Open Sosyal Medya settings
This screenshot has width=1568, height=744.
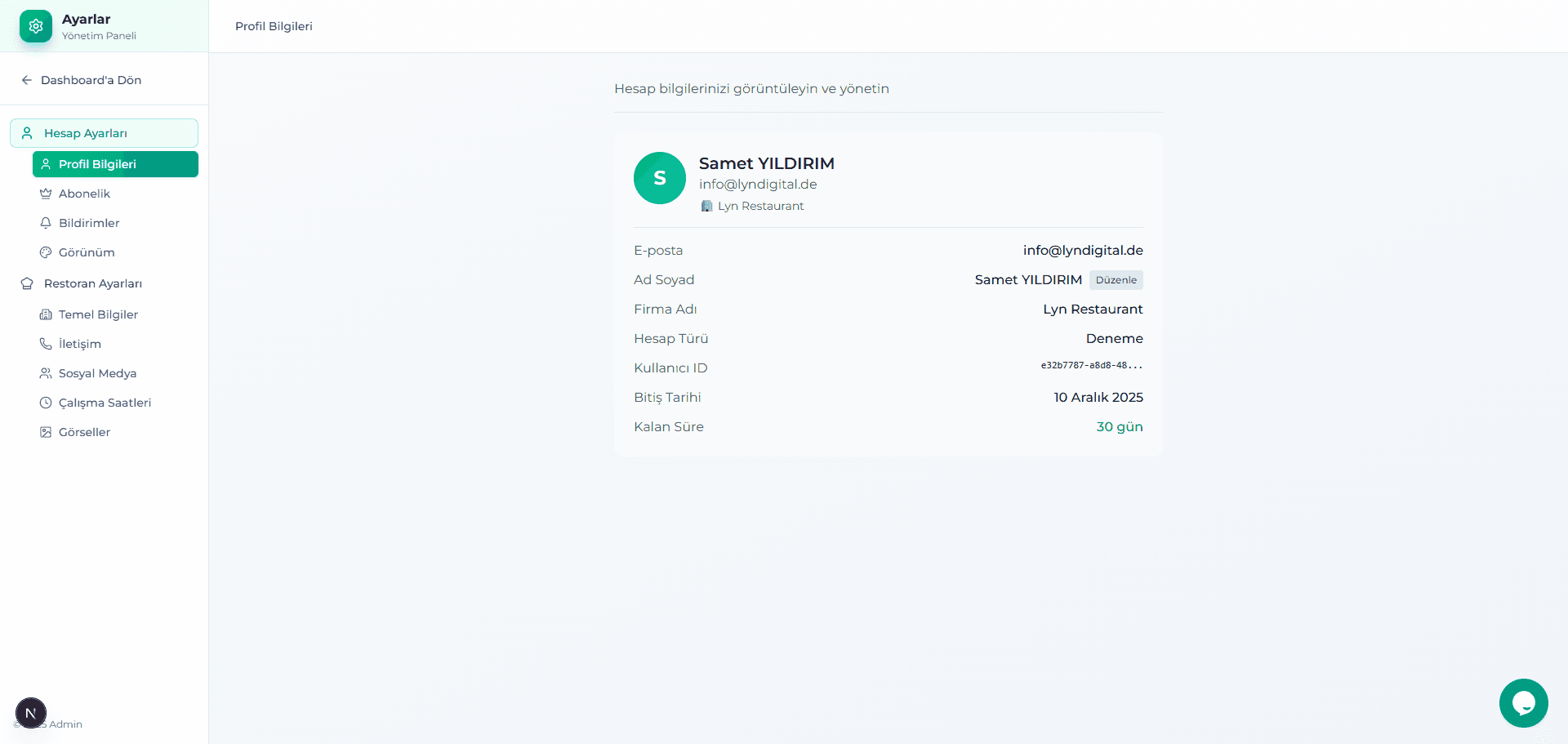pyautogui.click(x=97, y=373)
